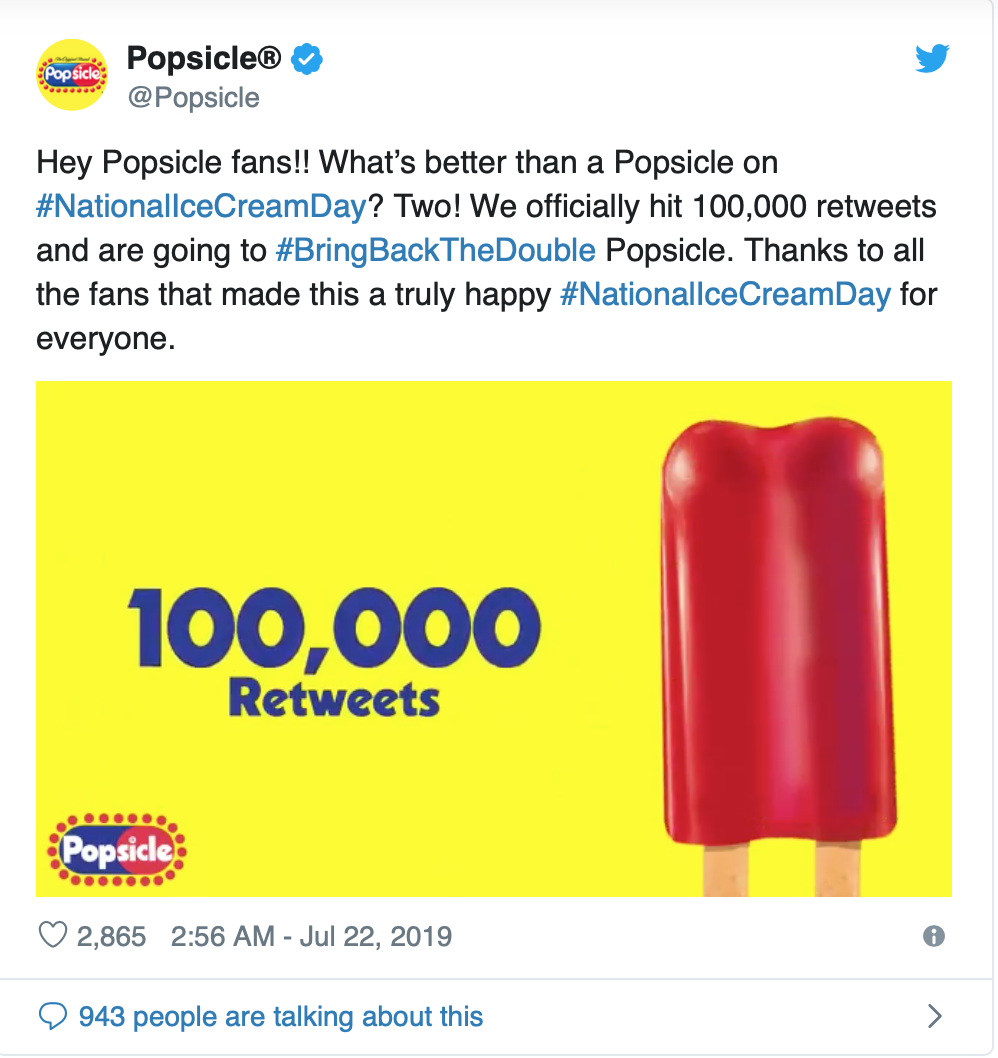Like the tweet with heart icon
The width and height of the screenshot is (998, 1058).
pos(53,935)
